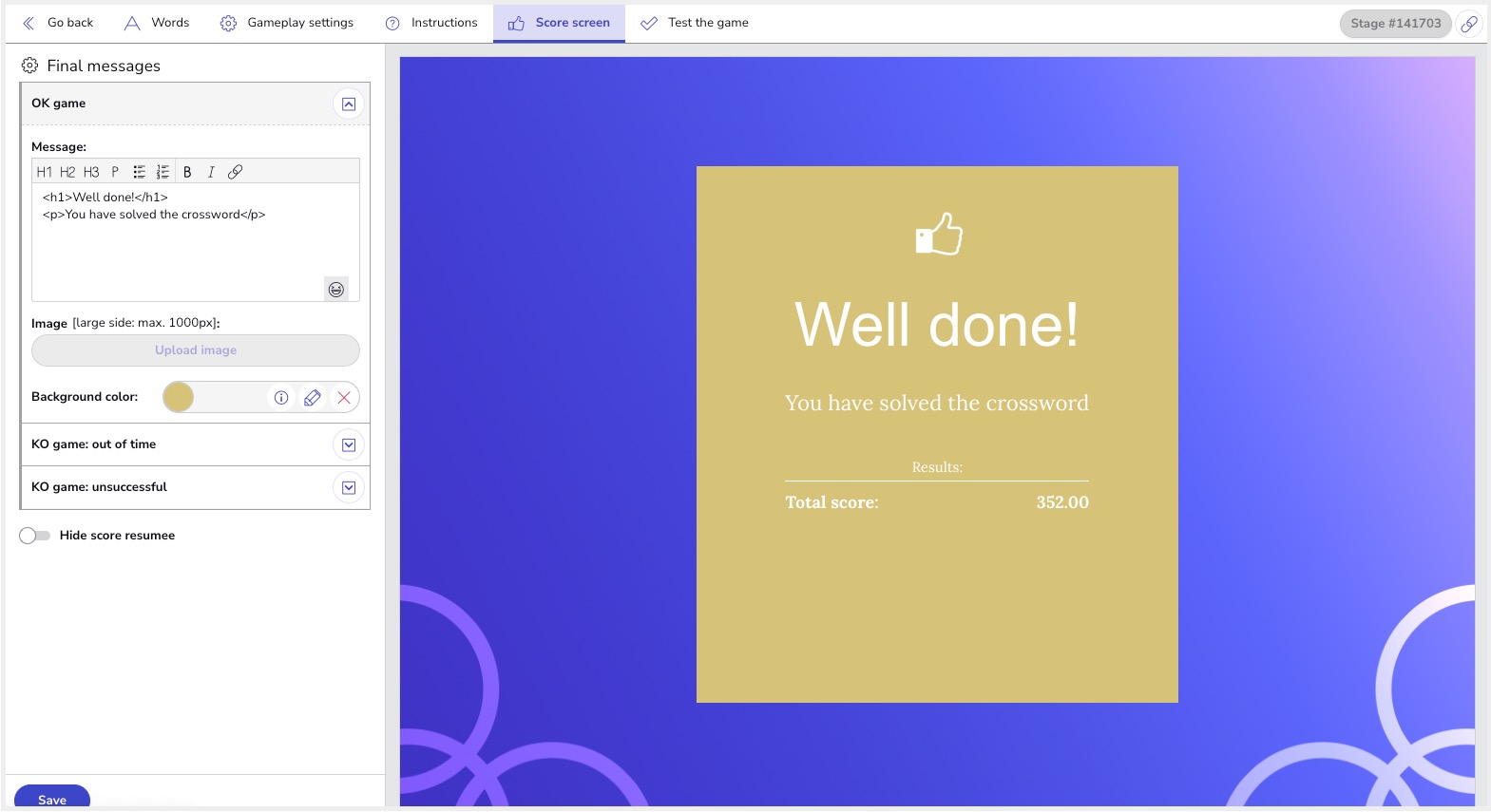Click the link insert icon in editor toolbar
Image resolution: width=1491 pixels, height=812 pixels.
235,172
